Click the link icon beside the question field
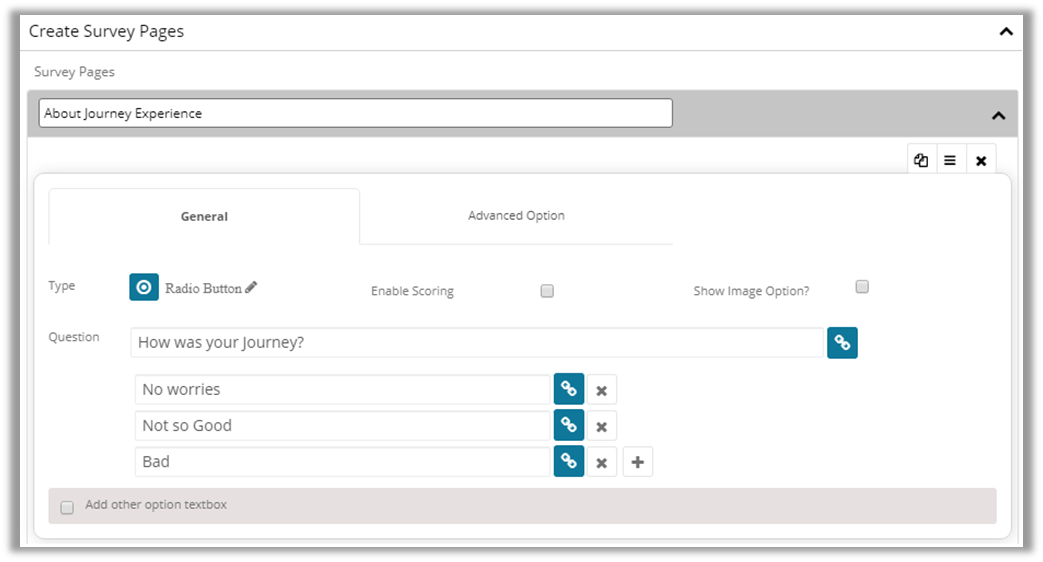Viewport: 1043px width, 562px height. coord(842,343)
